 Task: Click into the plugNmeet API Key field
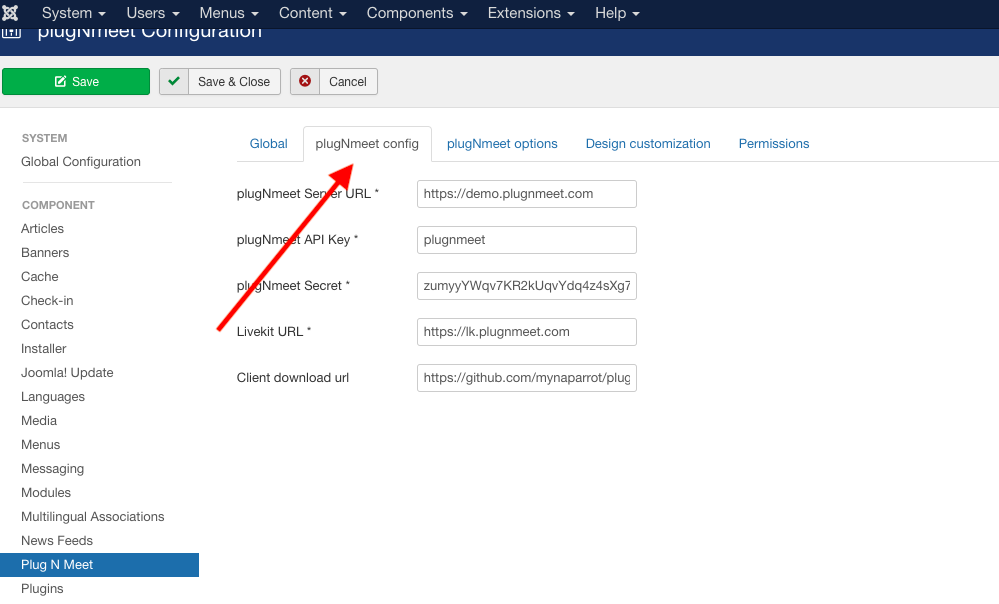526,240
